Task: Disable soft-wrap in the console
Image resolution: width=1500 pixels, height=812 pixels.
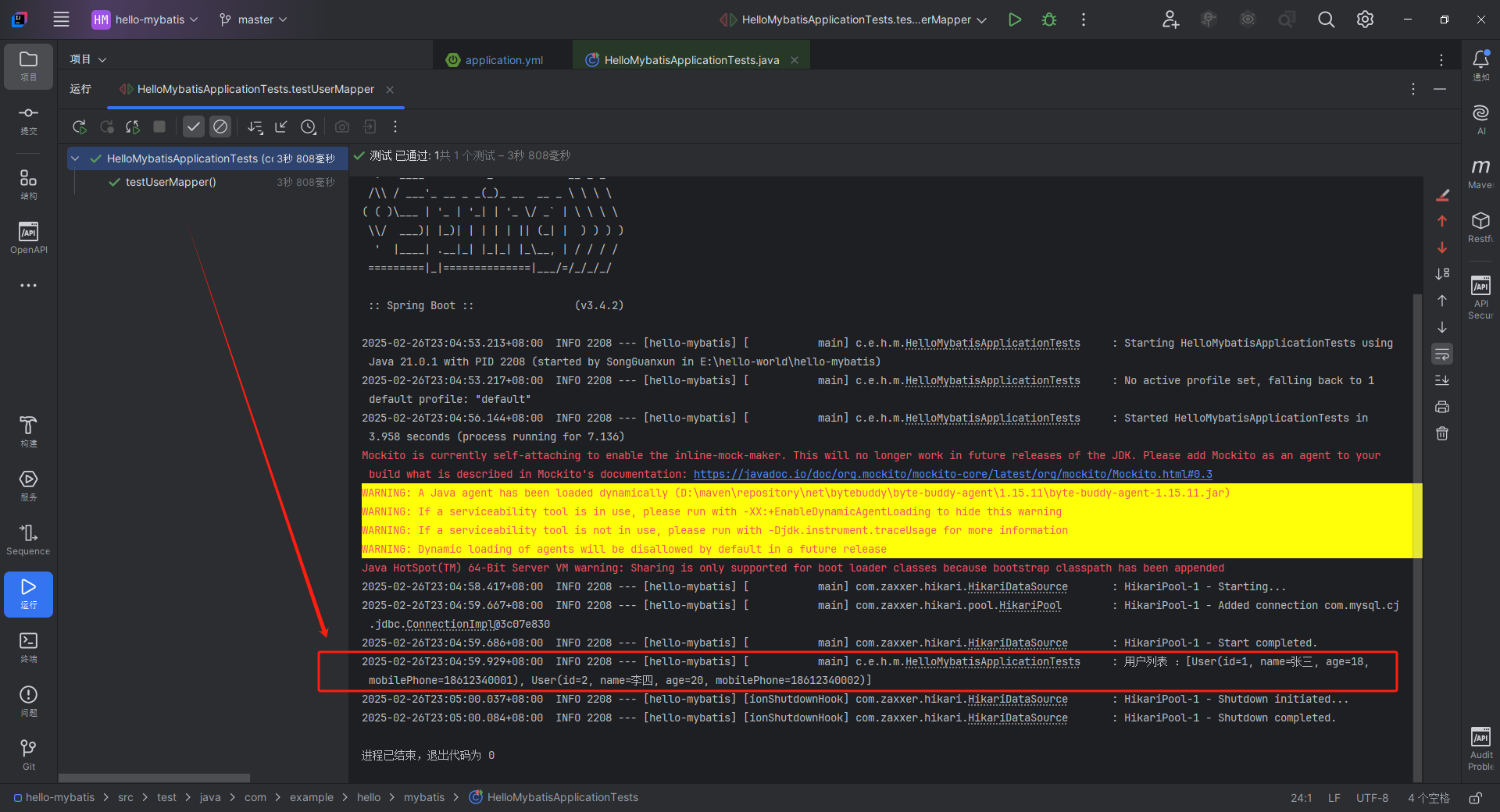Action: click(1441, 354)
